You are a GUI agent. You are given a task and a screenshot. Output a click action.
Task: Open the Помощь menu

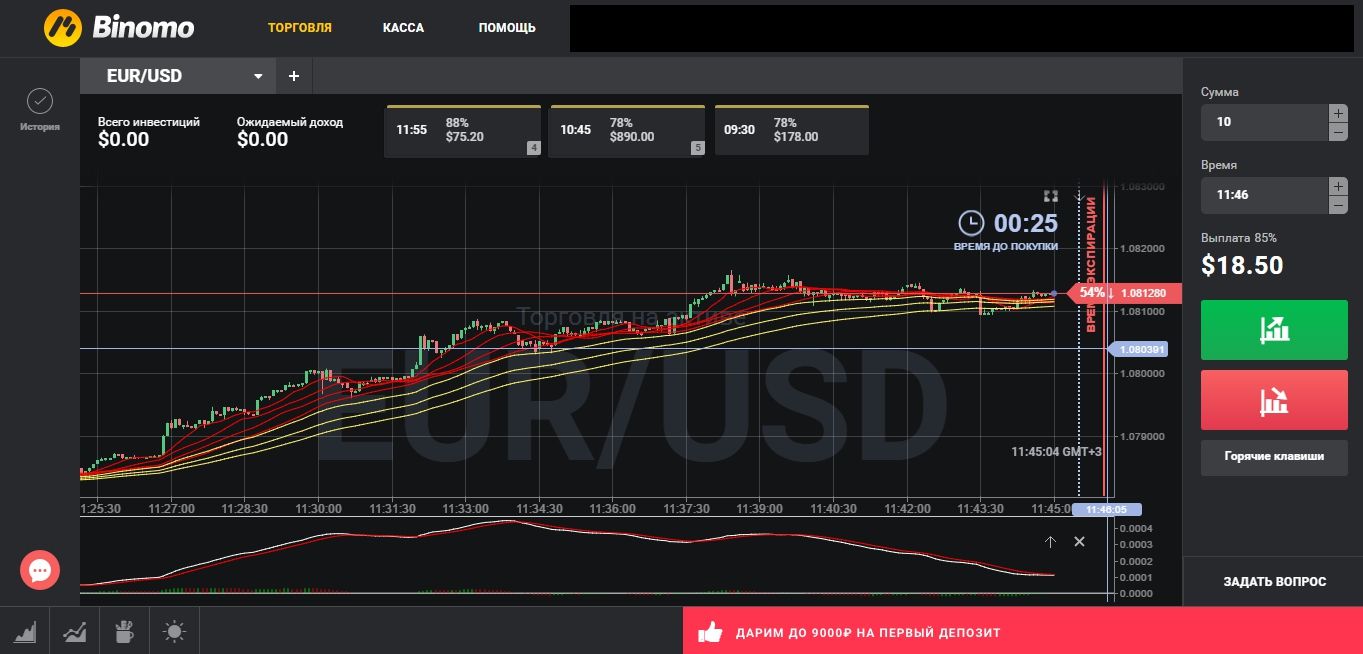pos(507,28)
